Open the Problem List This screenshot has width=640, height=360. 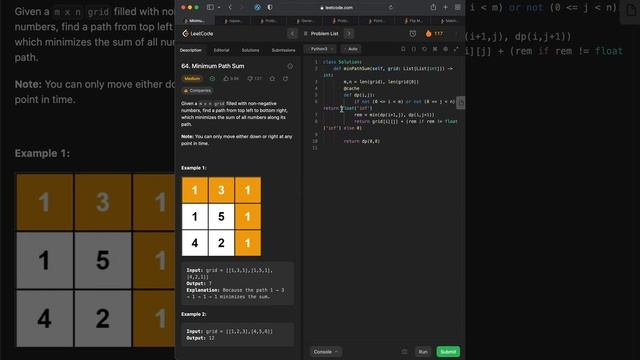coord(321,33)
